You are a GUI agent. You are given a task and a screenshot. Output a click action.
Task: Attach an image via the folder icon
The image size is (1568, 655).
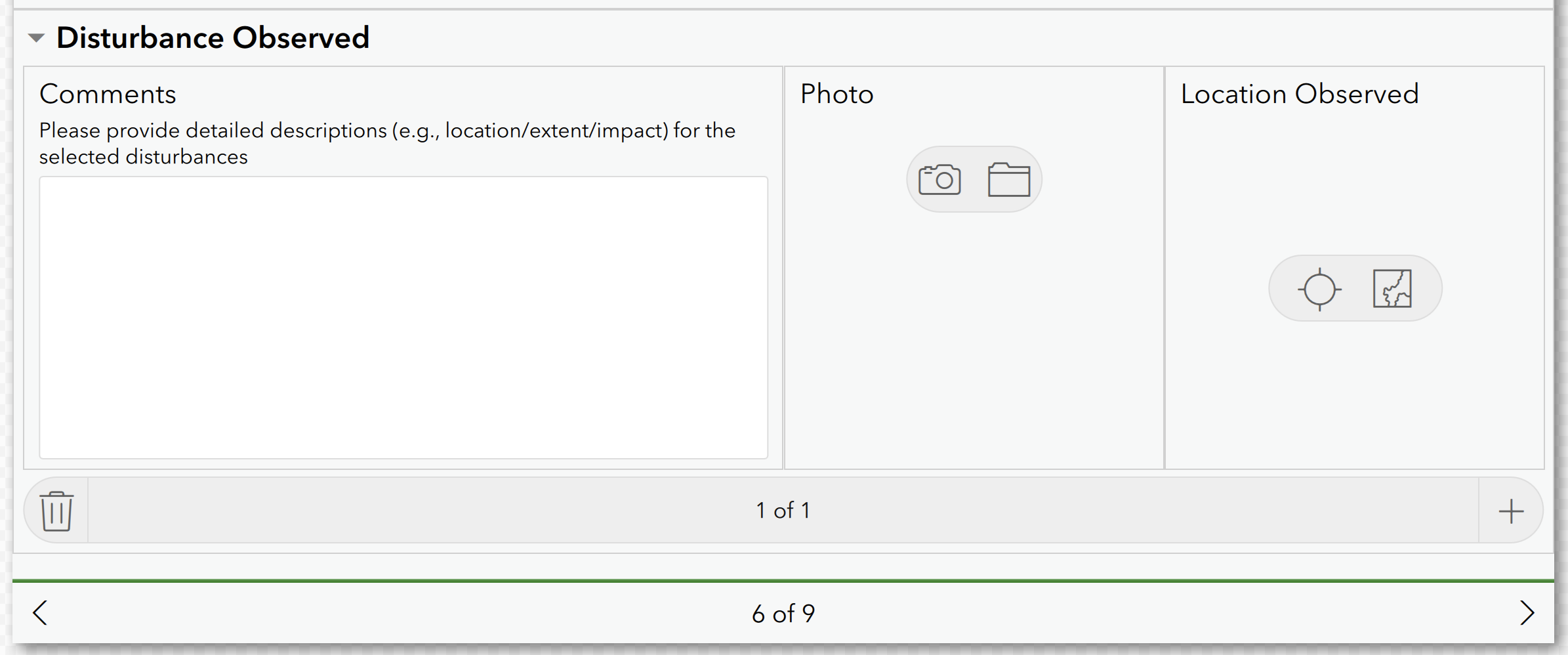point(1008,178)
